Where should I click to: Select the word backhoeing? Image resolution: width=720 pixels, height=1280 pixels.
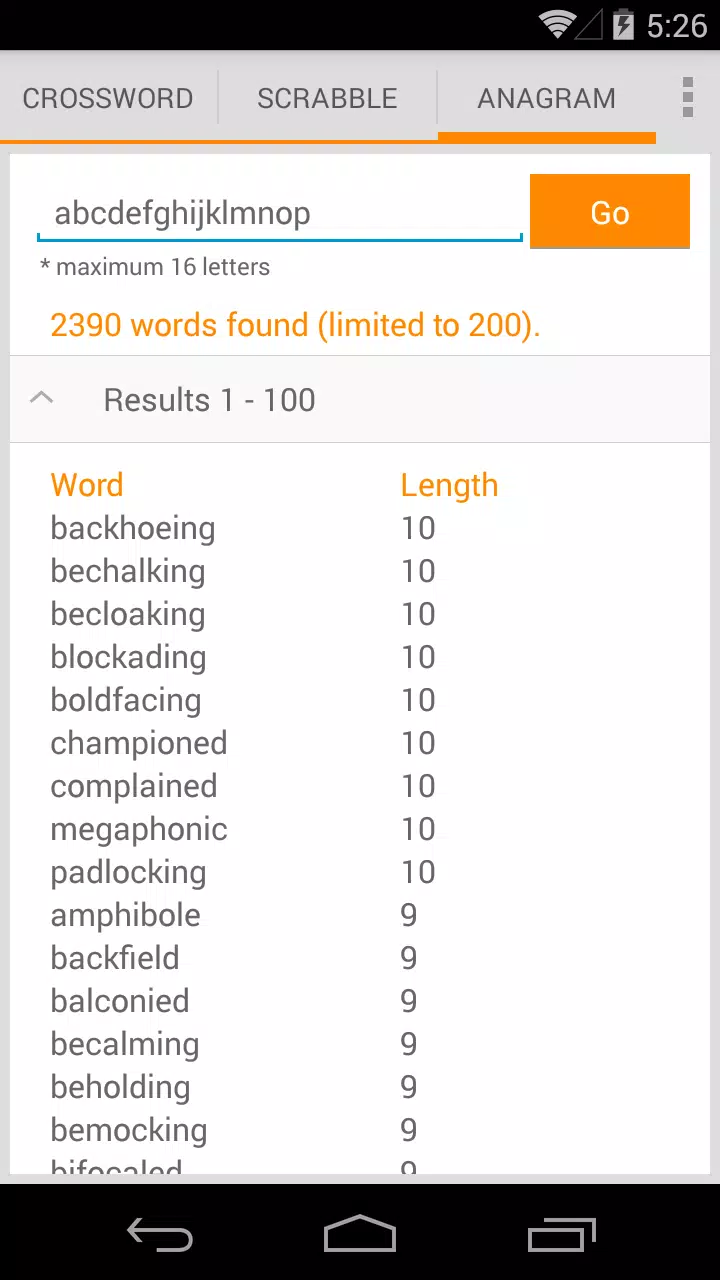coord(133,528)
